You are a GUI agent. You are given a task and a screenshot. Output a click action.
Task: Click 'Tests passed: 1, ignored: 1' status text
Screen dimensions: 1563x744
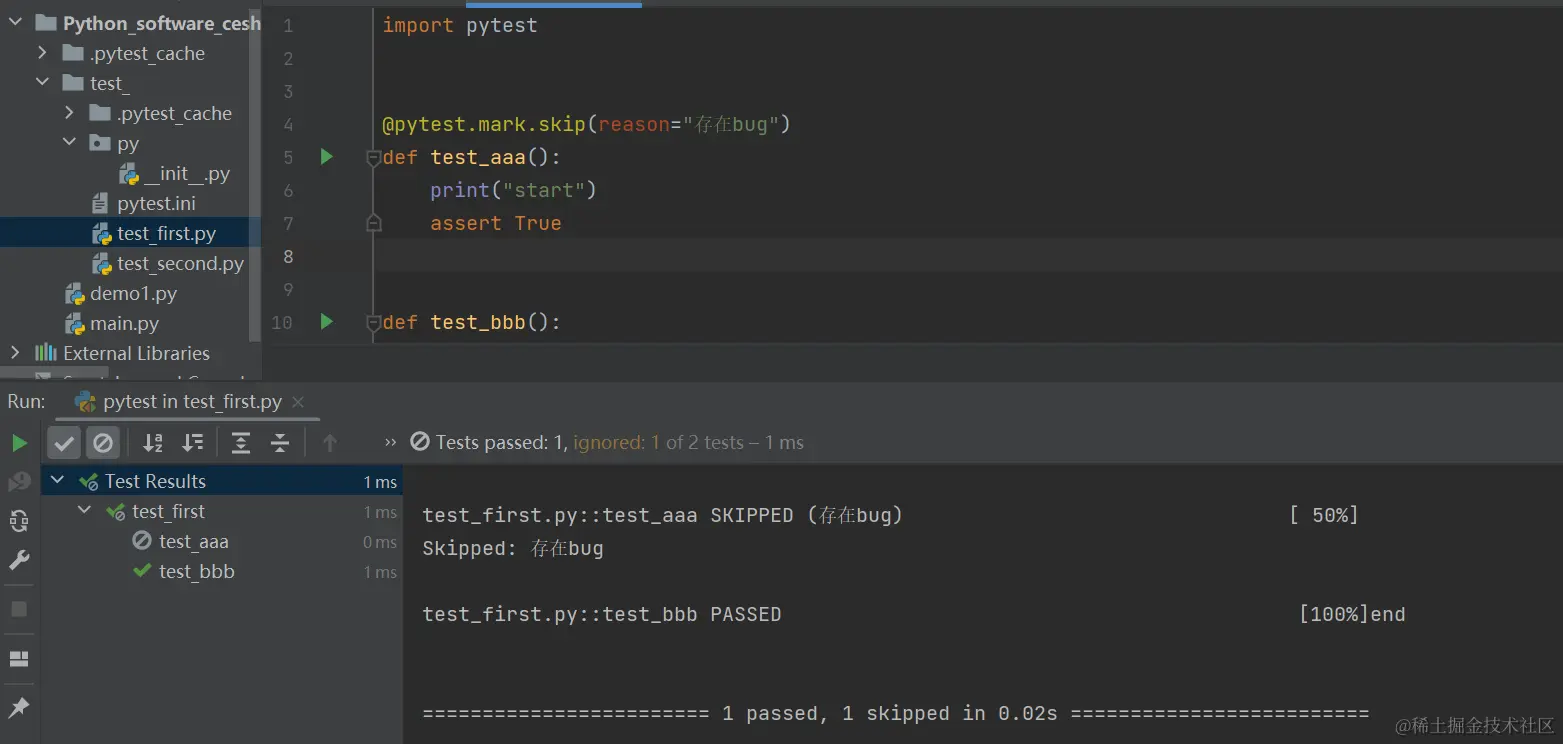[547, 443]
